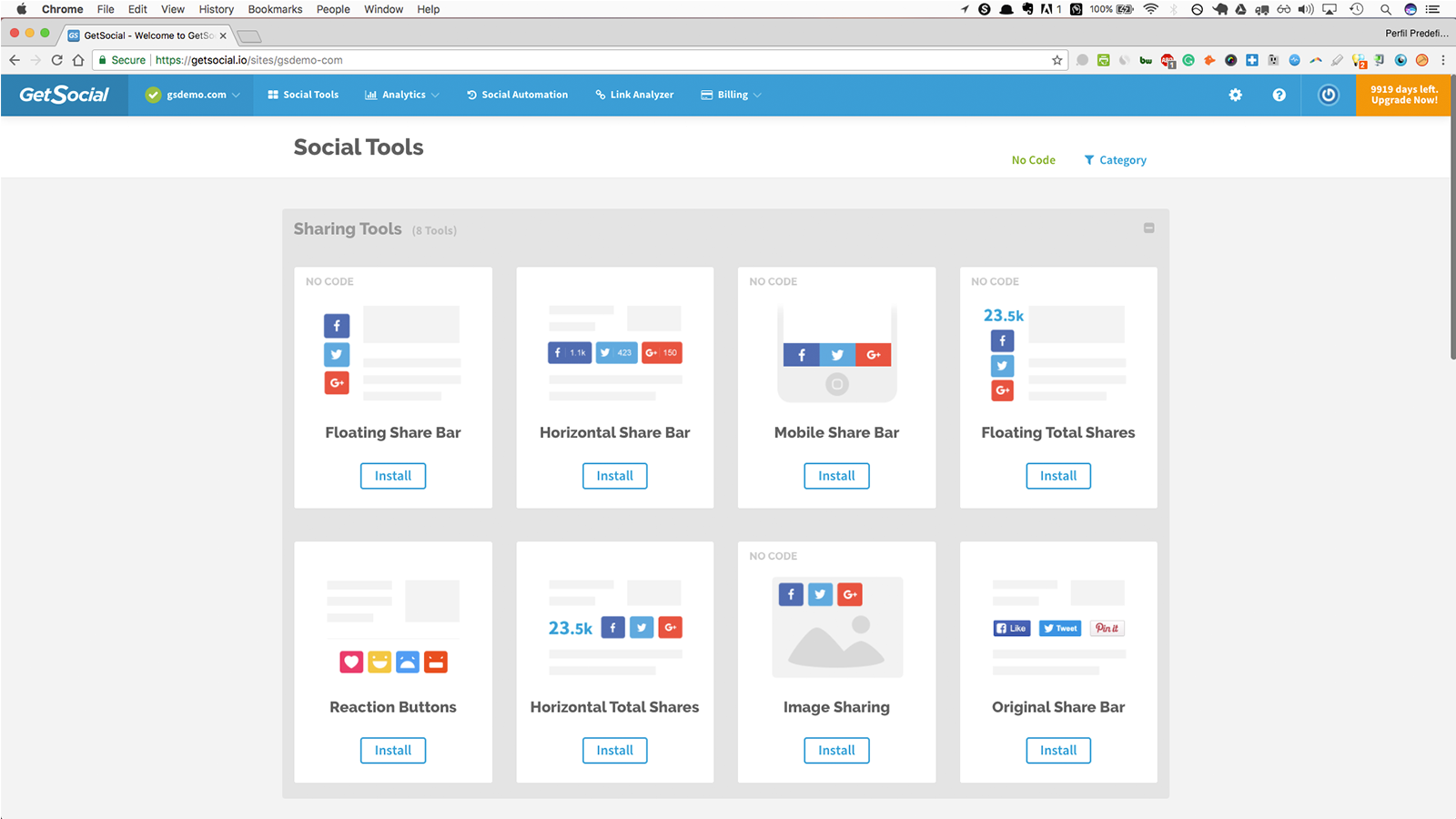Close the GetSocial browser tab
The image size is (1456, 819).
tap(223, 35)
